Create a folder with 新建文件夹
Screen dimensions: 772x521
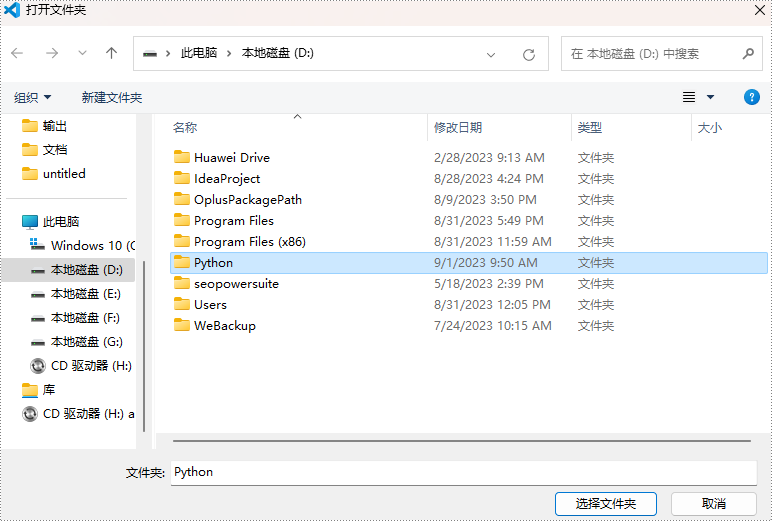point(112,98)
